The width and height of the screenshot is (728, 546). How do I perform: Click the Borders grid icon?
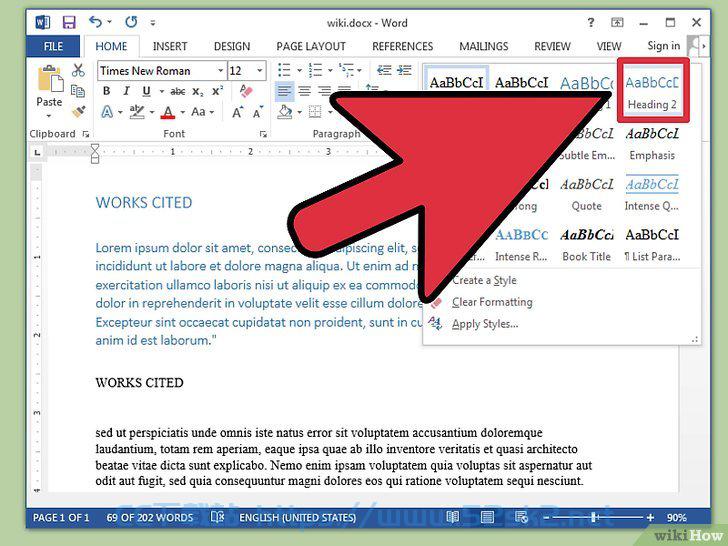[315, 112]
